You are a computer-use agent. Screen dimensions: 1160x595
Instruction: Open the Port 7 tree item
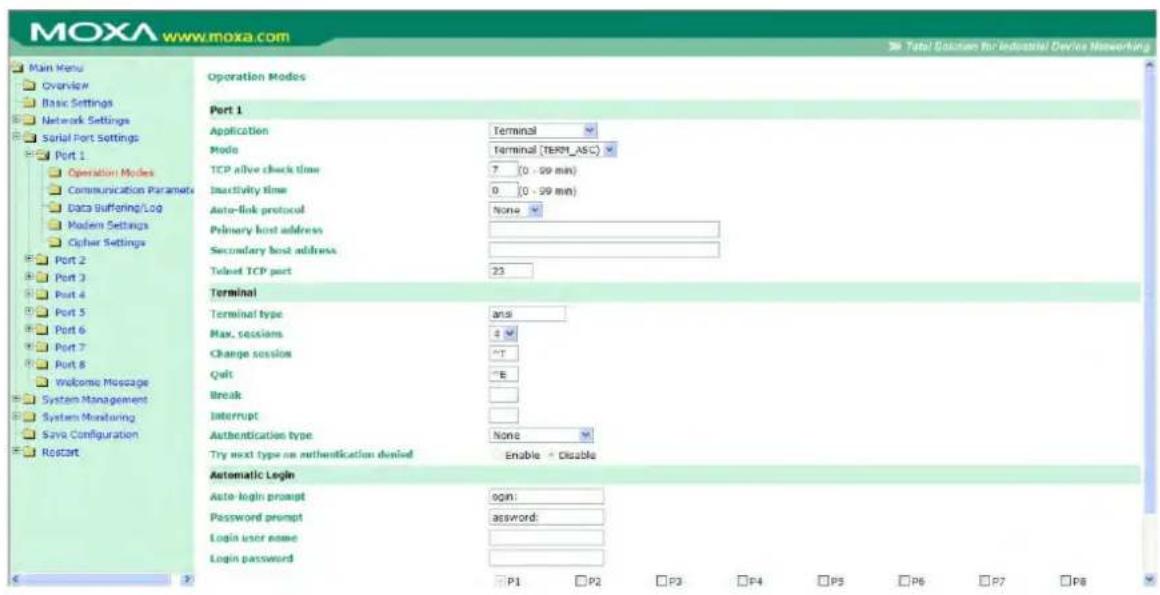[71, 346]
